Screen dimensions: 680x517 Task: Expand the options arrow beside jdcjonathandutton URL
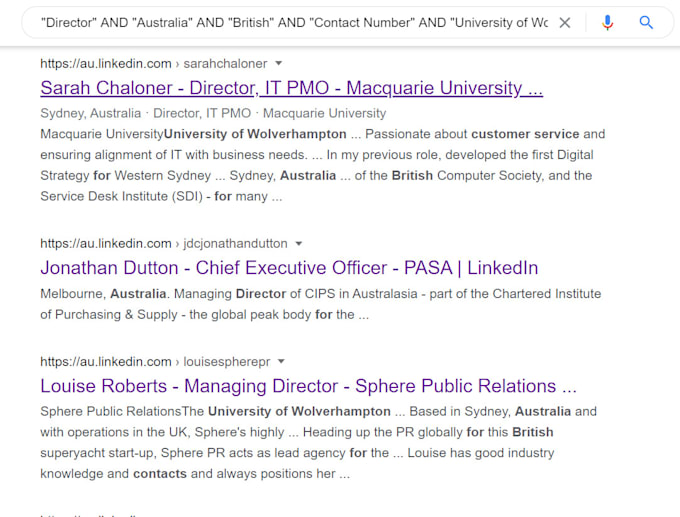[x=299, y=244]
